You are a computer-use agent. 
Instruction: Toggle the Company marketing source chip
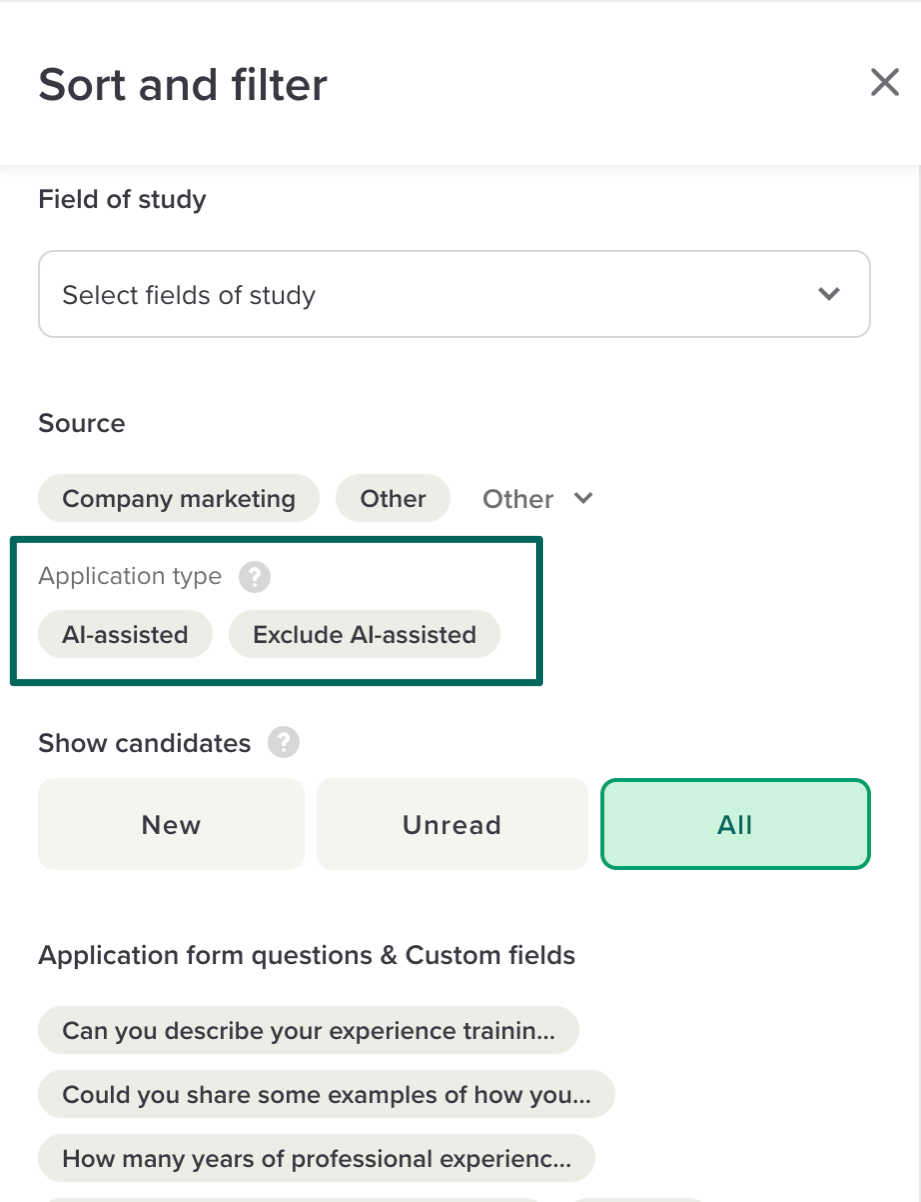pos(179,499)
